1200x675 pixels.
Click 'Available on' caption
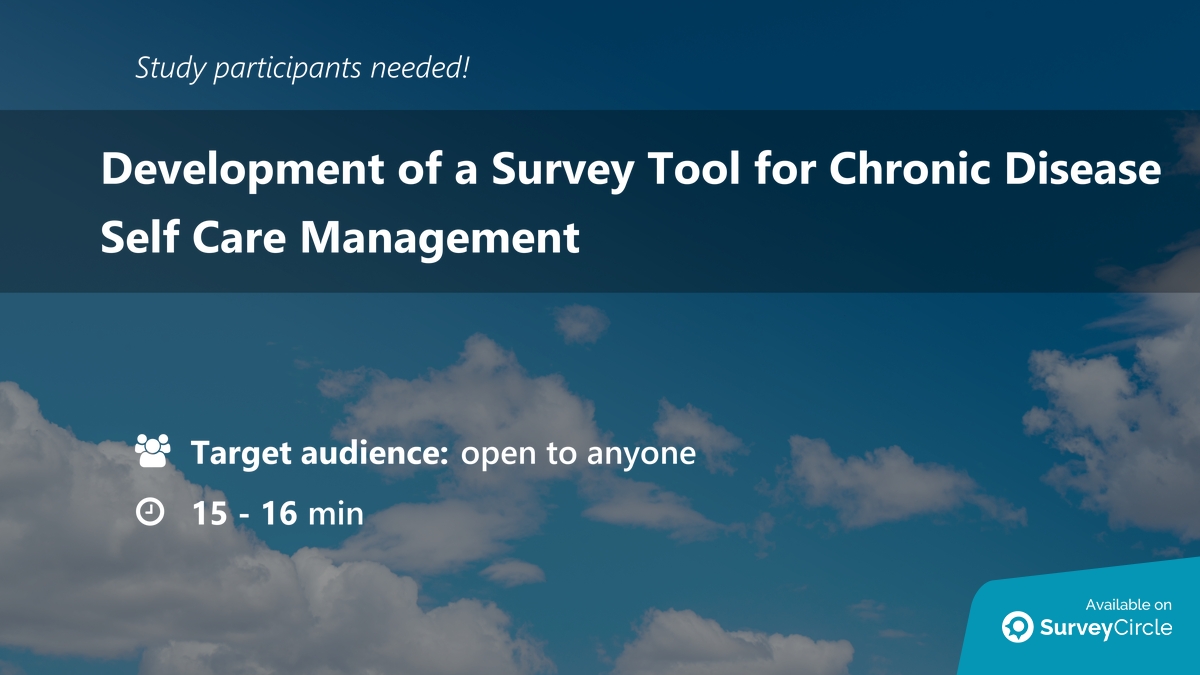(1129, 604)
